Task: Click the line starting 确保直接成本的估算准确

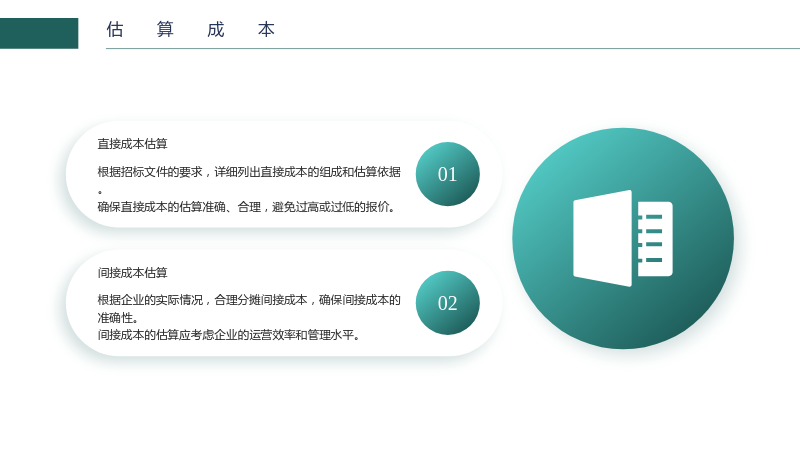Action: [x=246, y=207]
